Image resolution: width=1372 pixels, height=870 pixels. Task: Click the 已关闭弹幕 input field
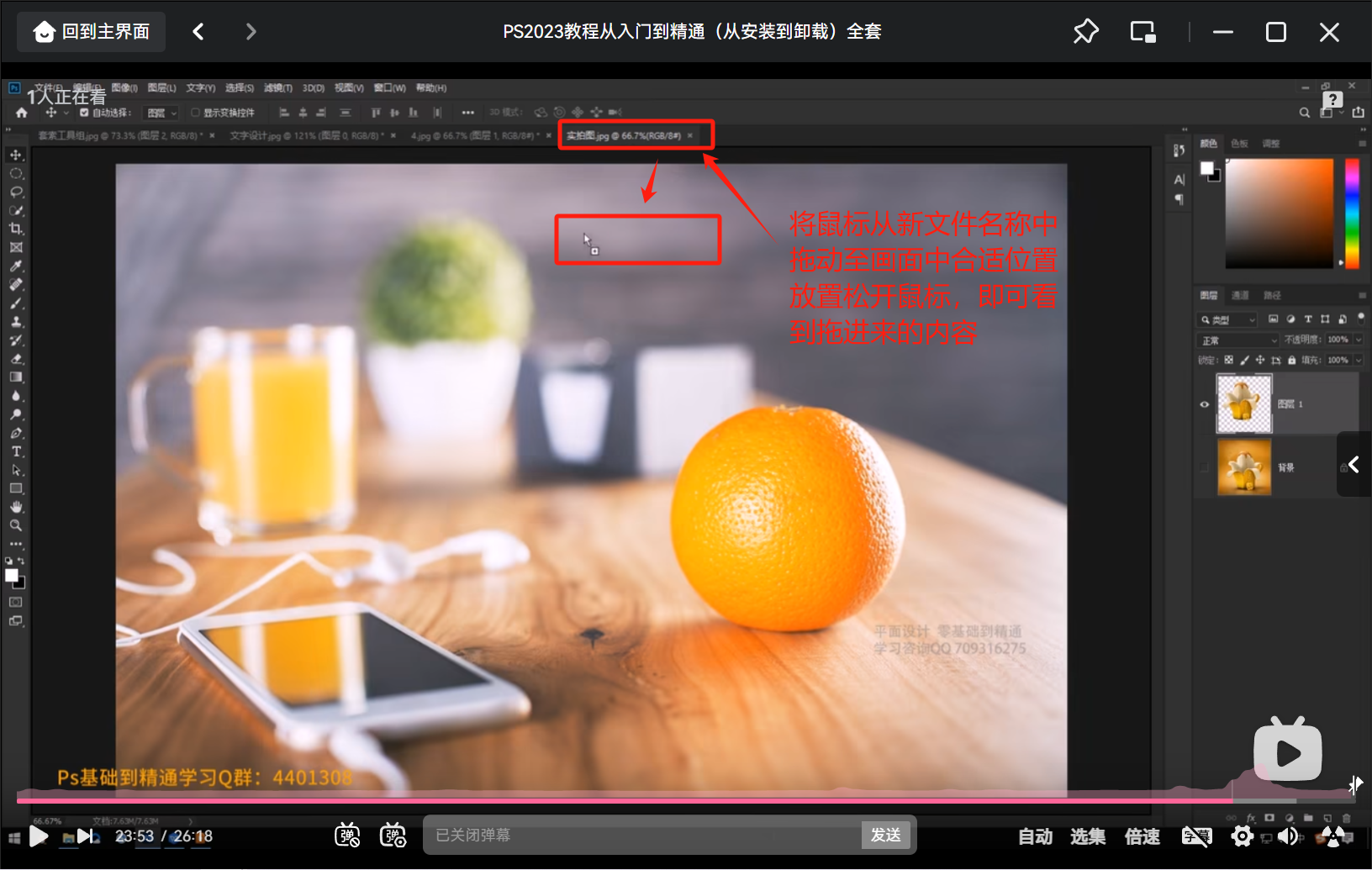[x=642, y=835]
